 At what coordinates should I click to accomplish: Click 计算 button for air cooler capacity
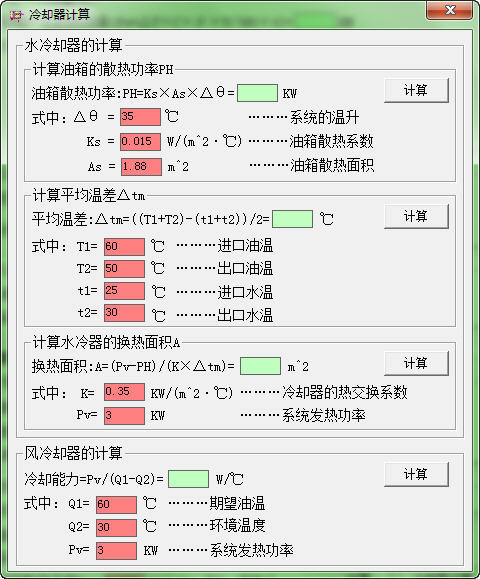click(x=416, y=474)
